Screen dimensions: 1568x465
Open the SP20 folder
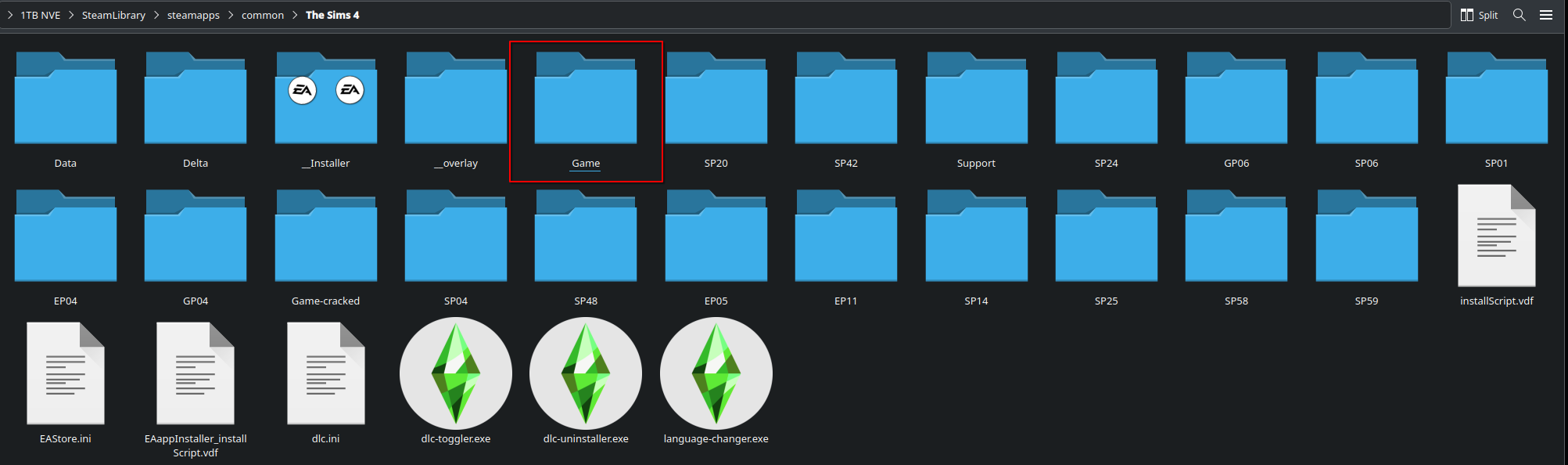coord(716,98)
